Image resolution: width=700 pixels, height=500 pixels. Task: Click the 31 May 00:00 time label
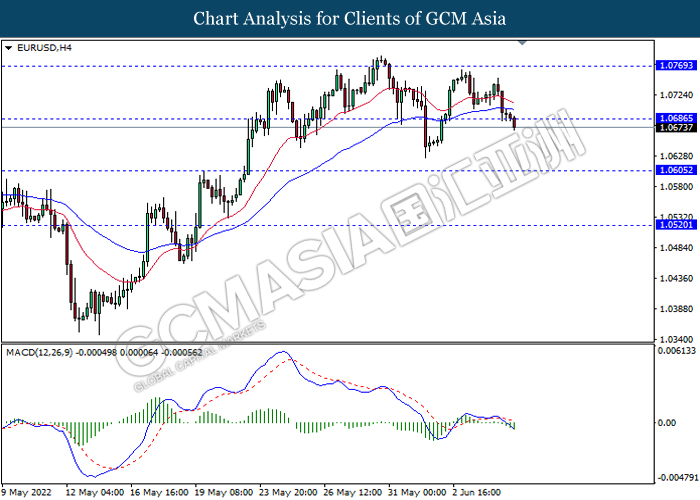(417, 492)
